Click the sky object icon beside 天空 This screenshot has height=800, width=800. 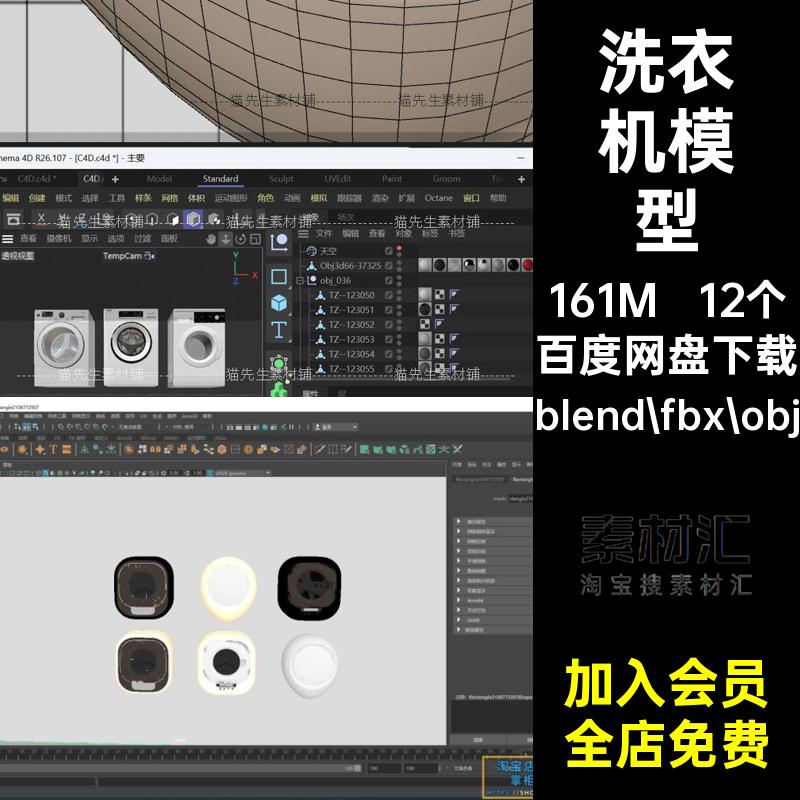(312, 249)
